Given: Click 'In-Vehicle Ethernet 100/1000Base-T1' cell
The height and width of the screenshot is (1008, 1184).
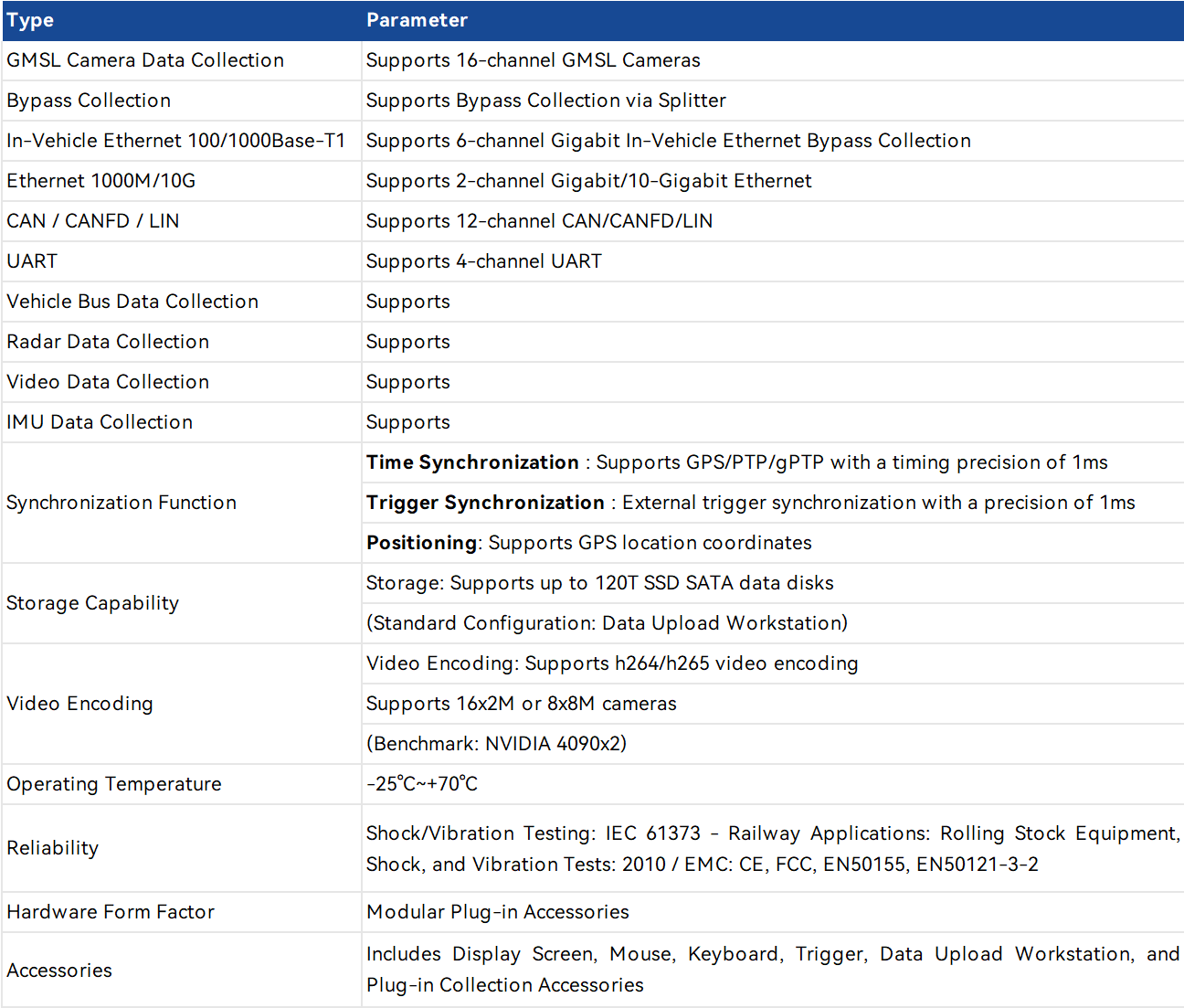Looking at the screenshot, I should [175, 141].
